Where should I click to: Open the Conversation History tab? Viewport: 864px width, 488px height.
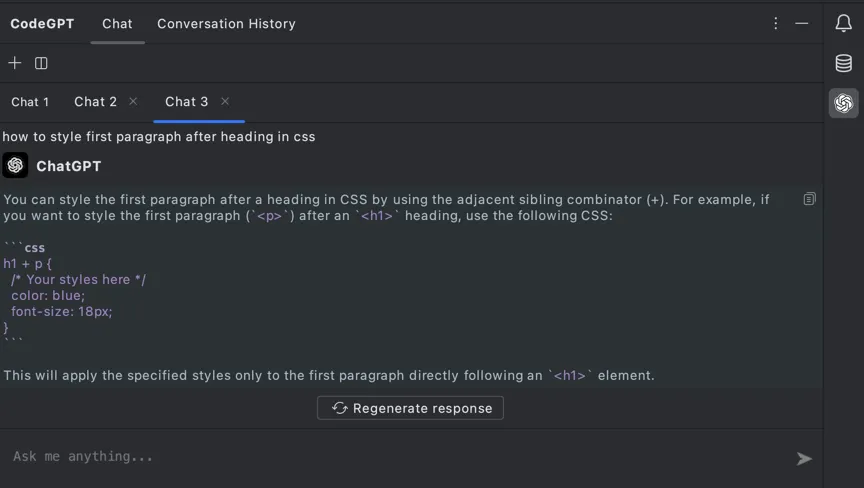[x=226, y=24]
